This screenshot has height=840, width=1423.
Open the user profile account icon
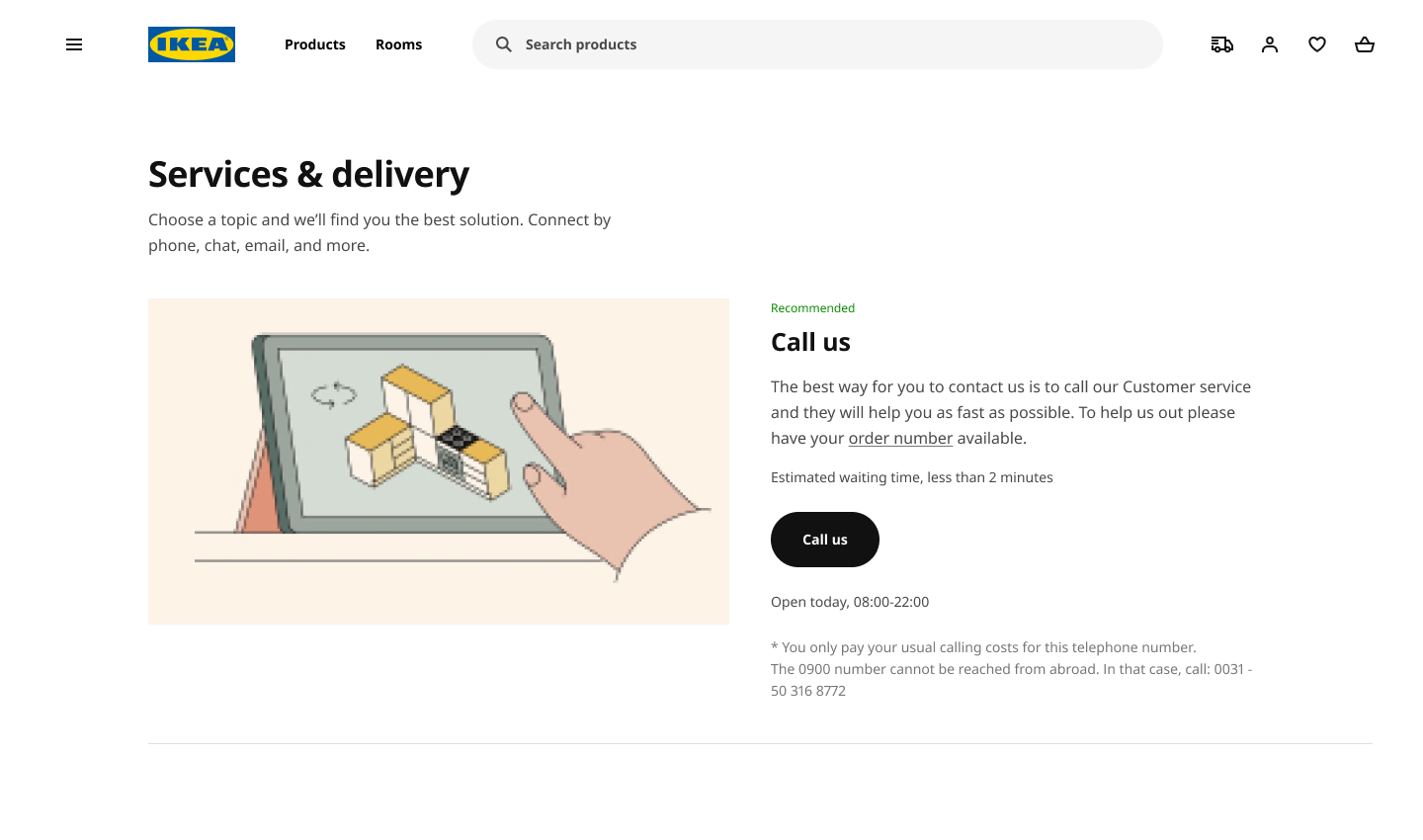tap(1270, 44)
